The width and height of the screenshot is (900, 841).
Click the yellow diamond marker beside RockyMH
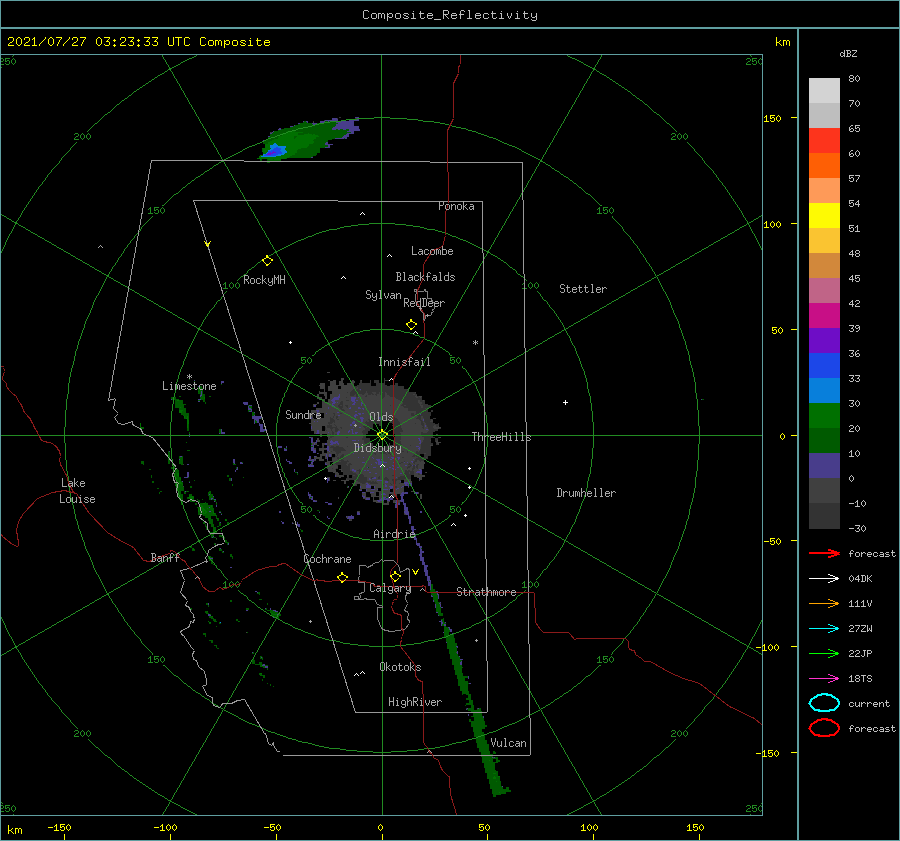tap(267, 261)
